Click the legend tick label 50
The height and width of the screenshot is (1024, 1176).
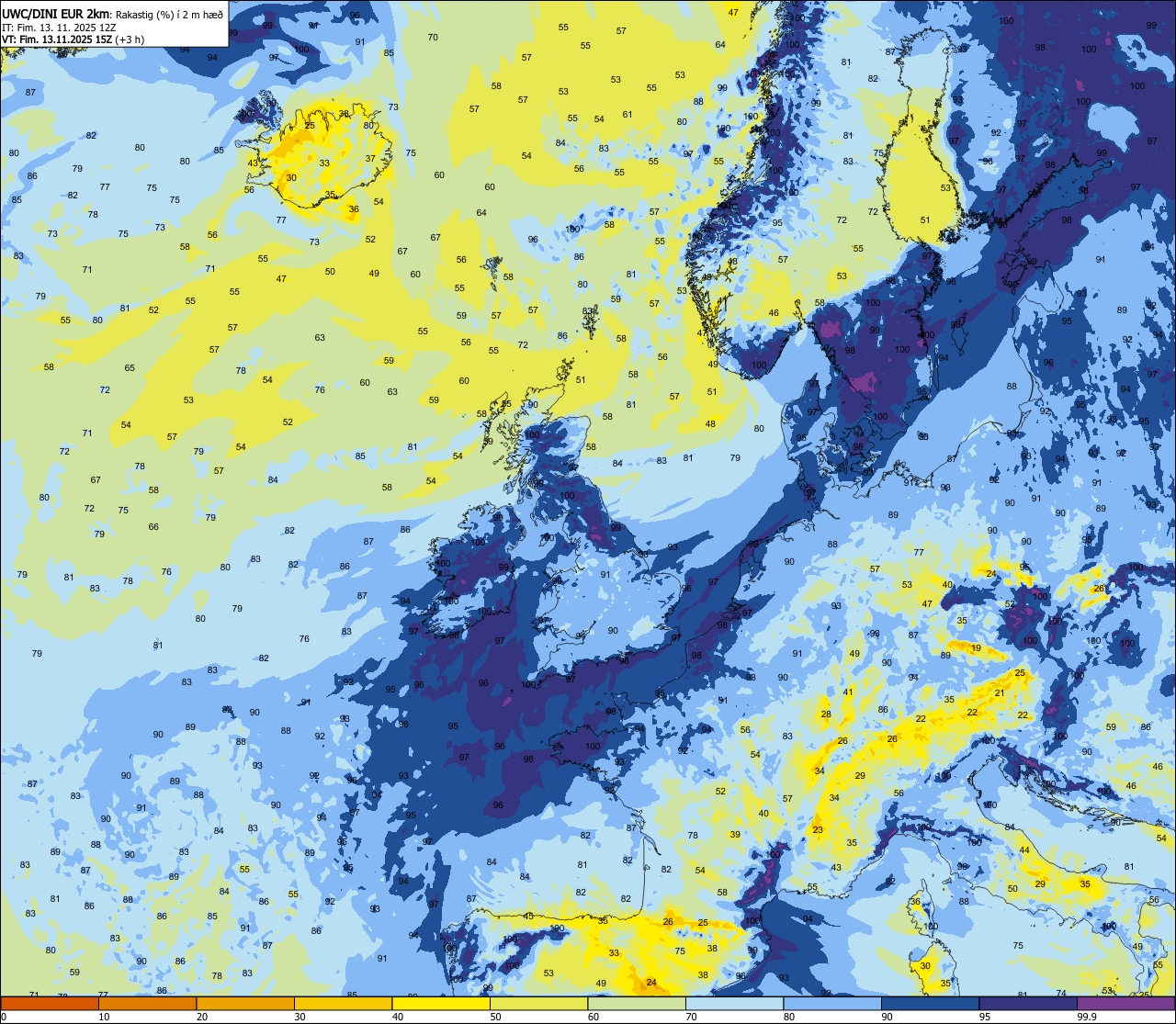(495, 1017)
